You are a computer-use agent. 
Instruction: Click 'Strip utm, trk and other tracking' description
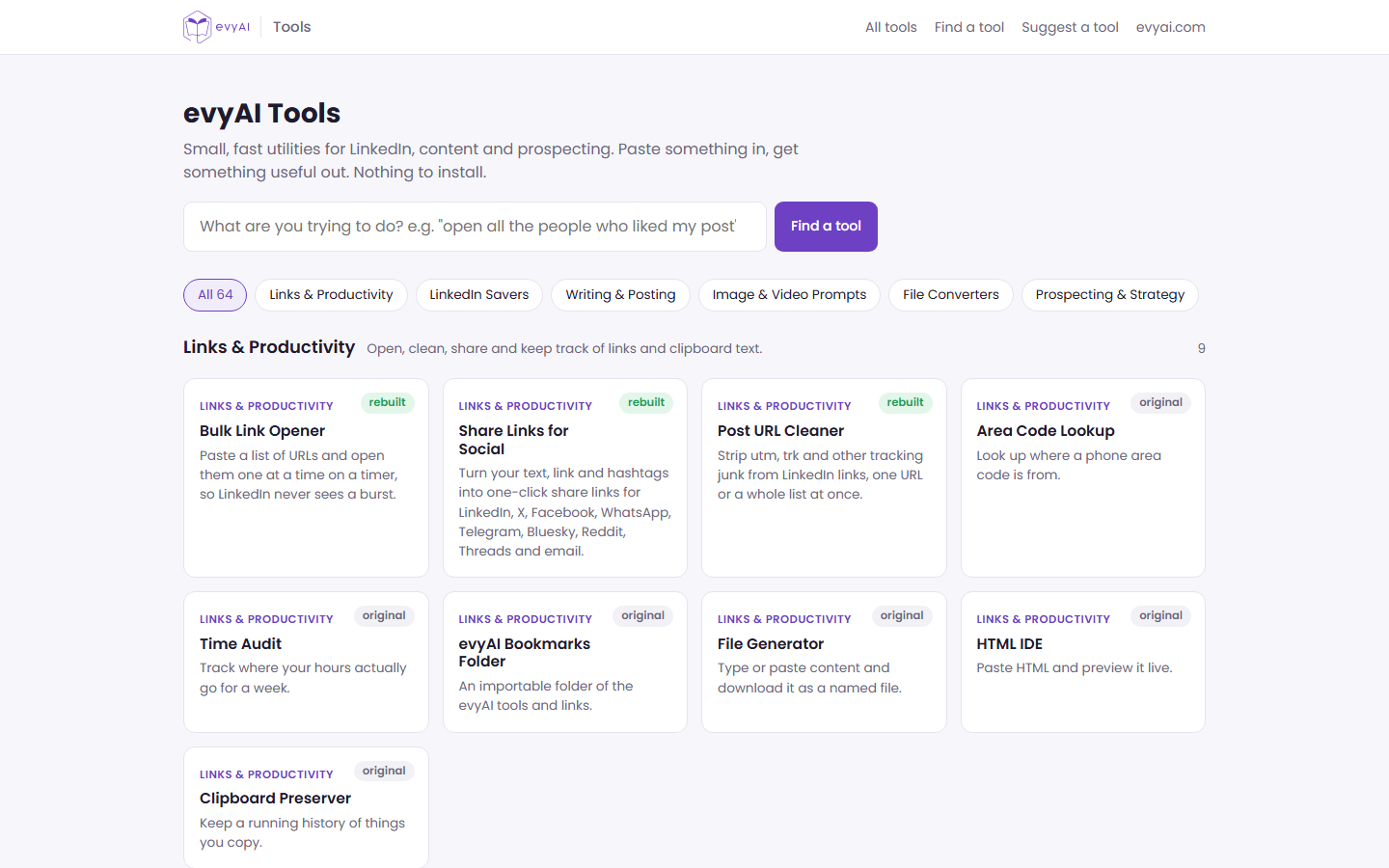click(820, 475)
